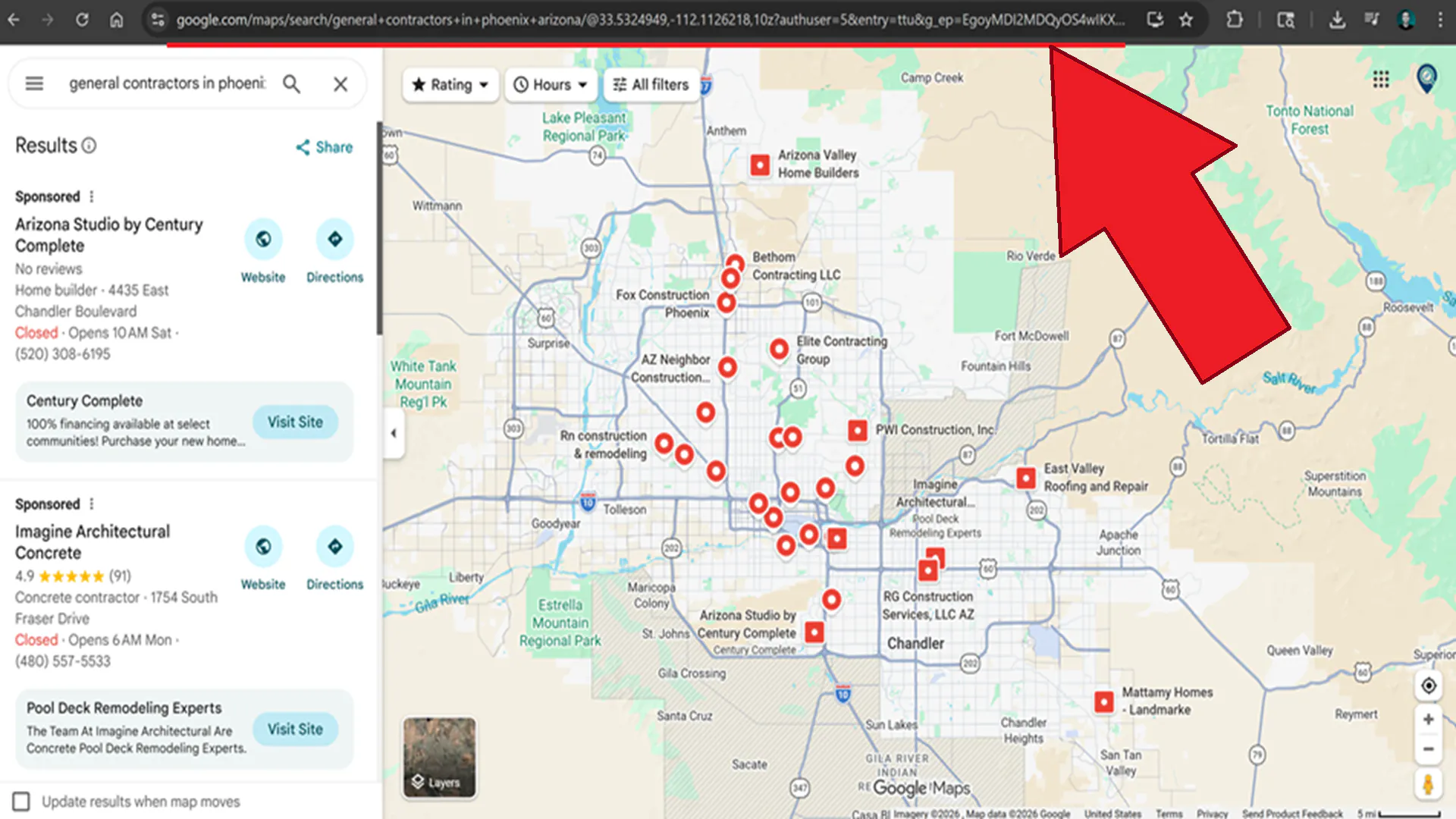Click the search box in Google Maps
The image size is (1456, 819).
pos(168,83)
